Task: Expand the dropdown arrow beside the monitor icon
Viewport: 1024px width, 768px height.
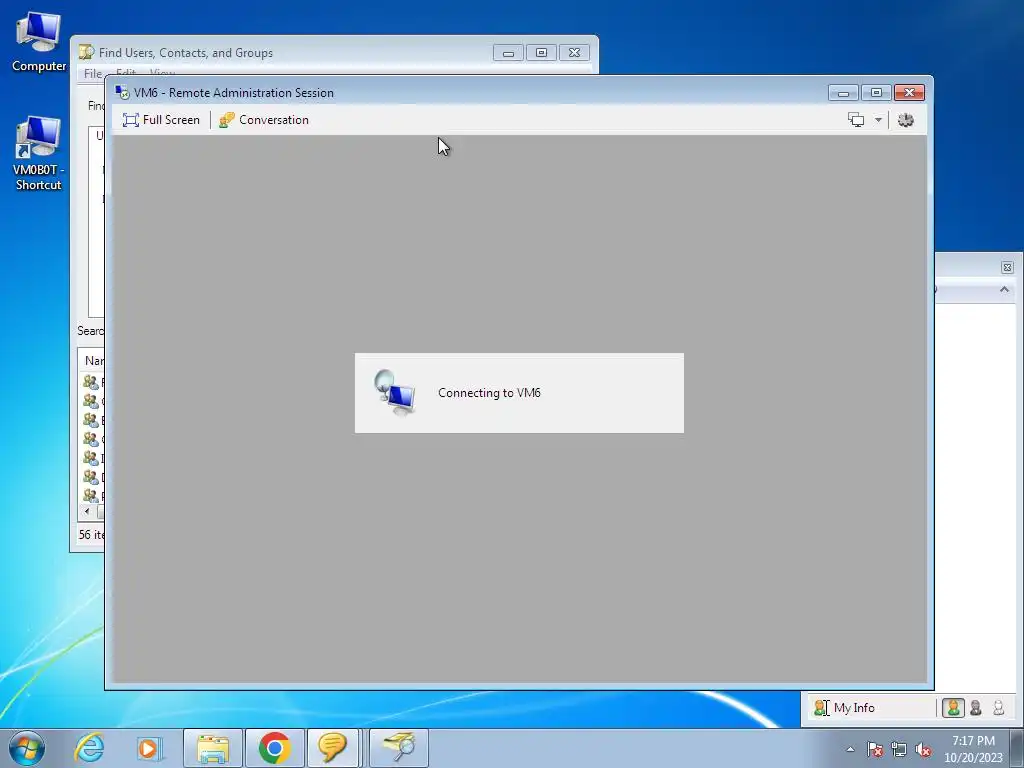Action: (x=878, y=120)
